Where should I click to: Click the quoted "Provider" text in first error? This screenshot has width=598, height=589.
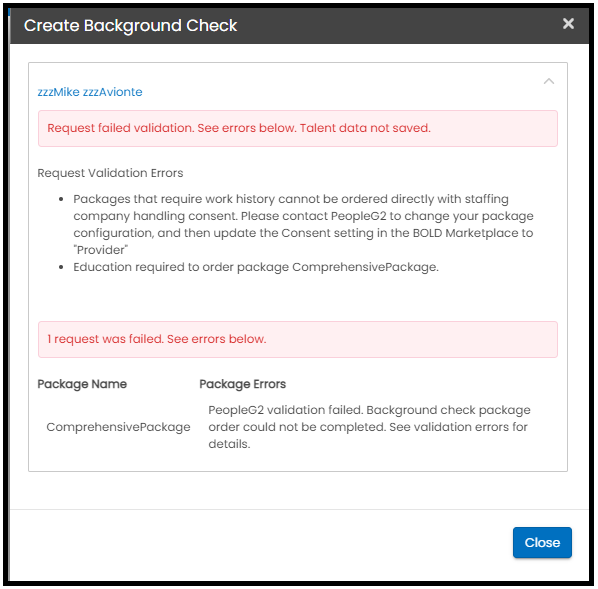(x=101, y=250)
